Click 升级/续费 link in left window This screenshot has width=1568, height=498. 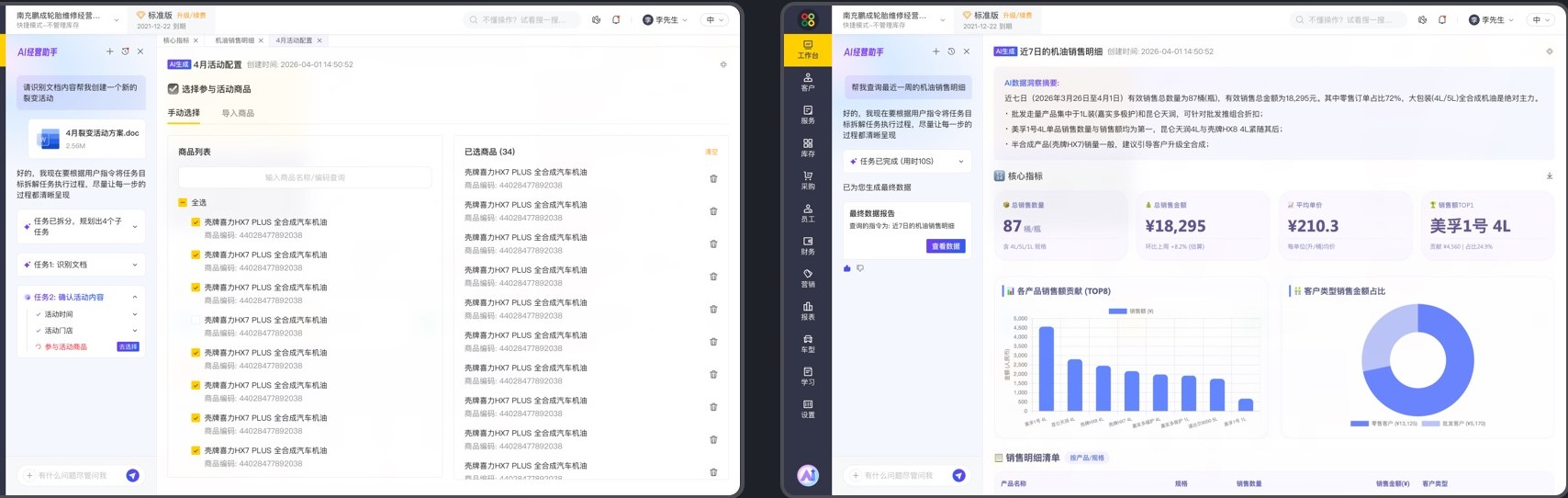(x=193, y=16)
